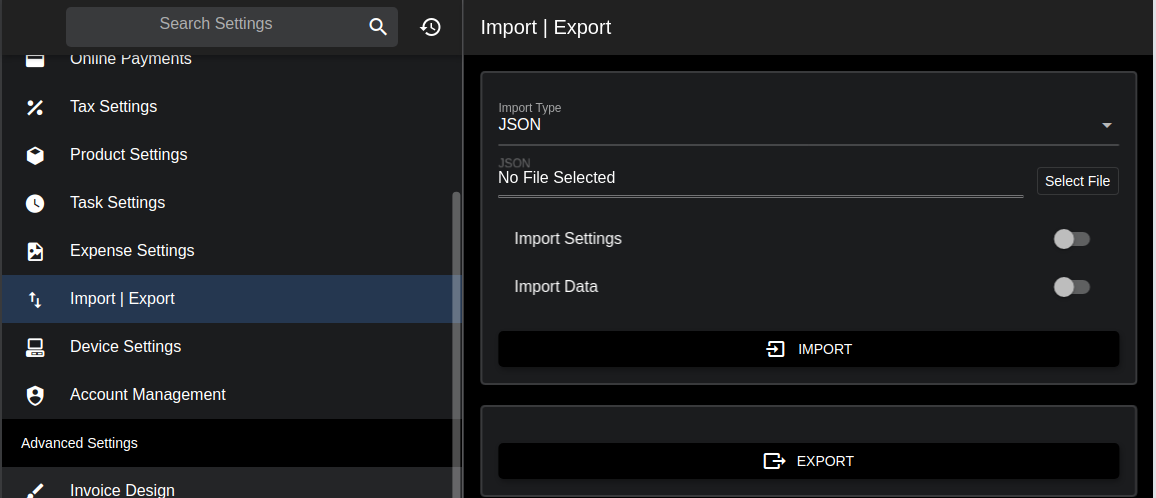
Task: Select the Import | Export menu item
Action: coord(122,299)
